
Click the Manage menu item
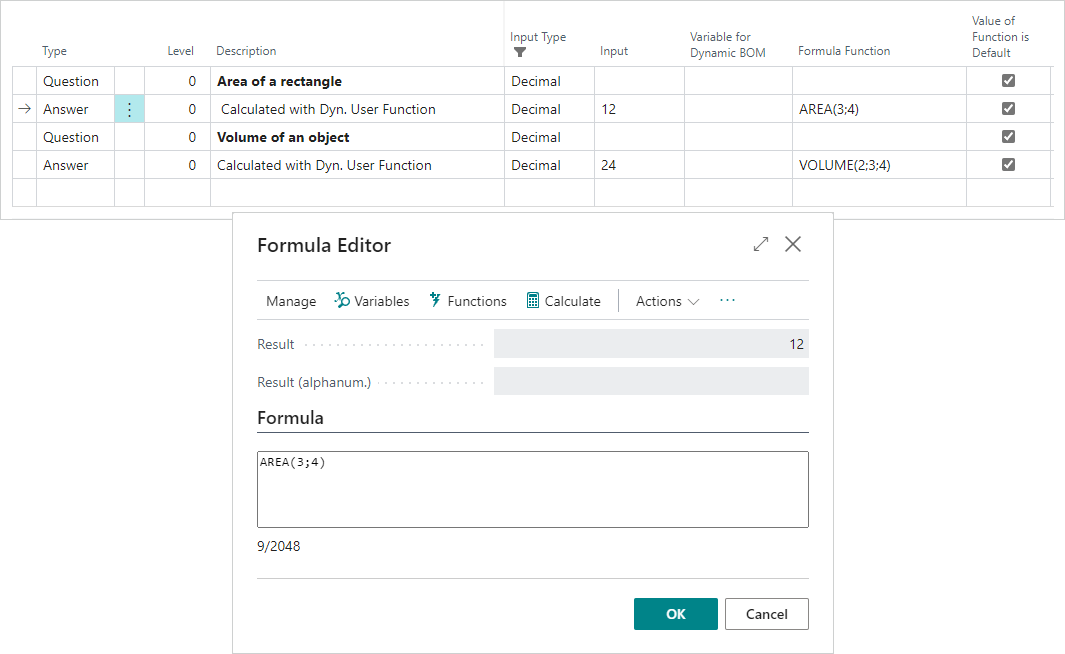point(291,300)
